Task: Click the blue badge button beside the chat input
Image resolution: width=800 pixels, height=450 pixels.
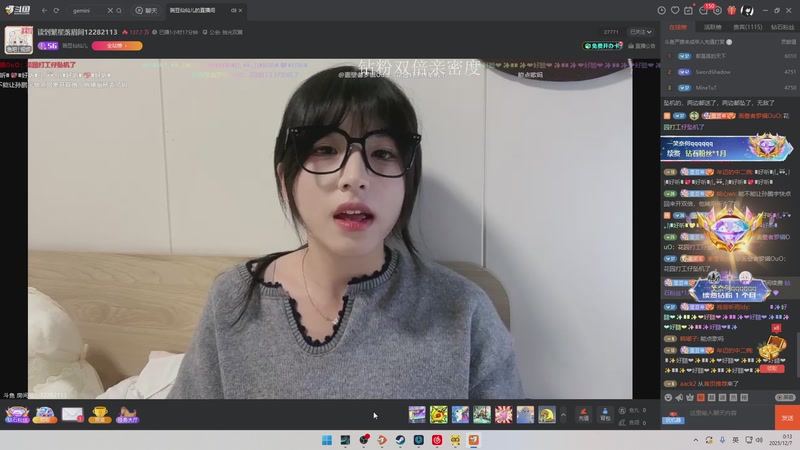Action: tap(673, 418)
